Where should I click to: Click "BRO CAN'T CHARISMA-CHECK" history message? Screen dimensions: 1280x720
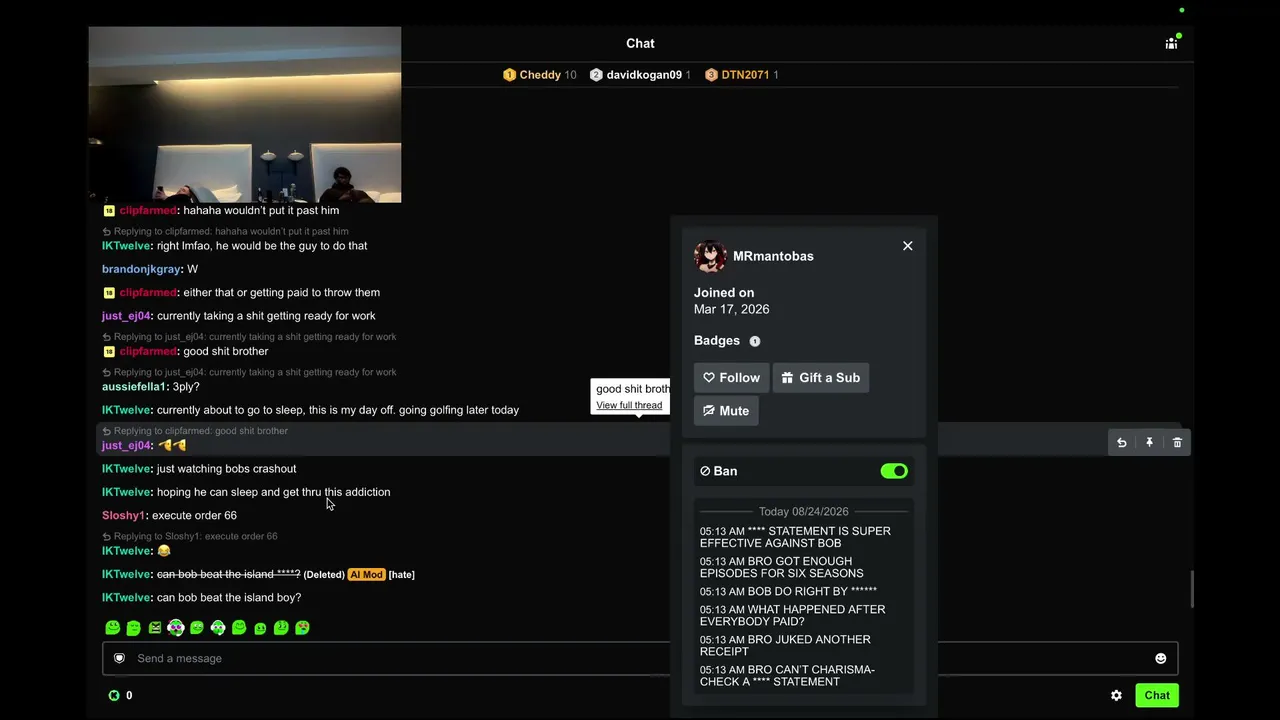point(787,676)
